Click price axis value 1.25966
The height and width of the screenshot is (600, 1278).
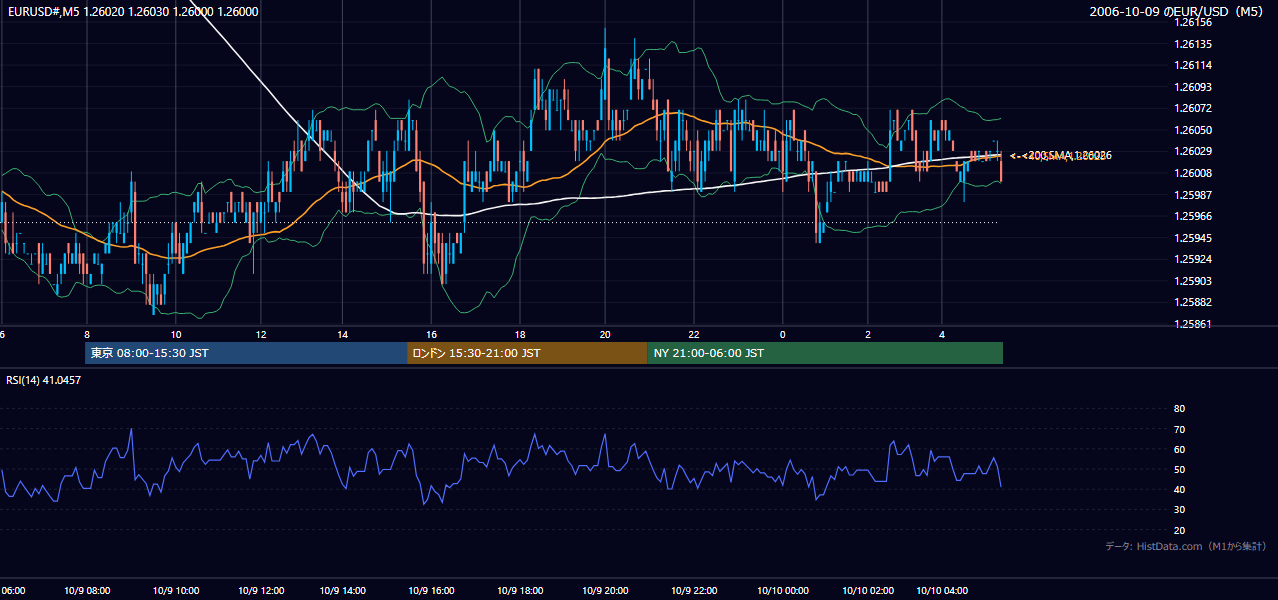1193,216
